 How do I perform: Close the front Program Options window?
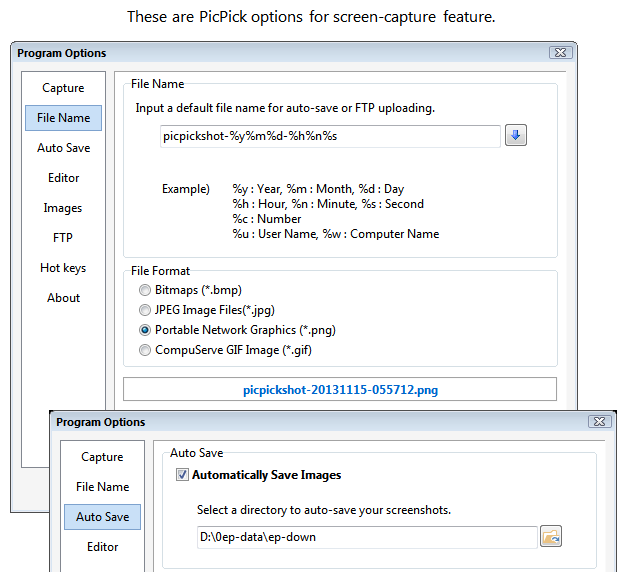pyautogui.click(x=599, y=421)
